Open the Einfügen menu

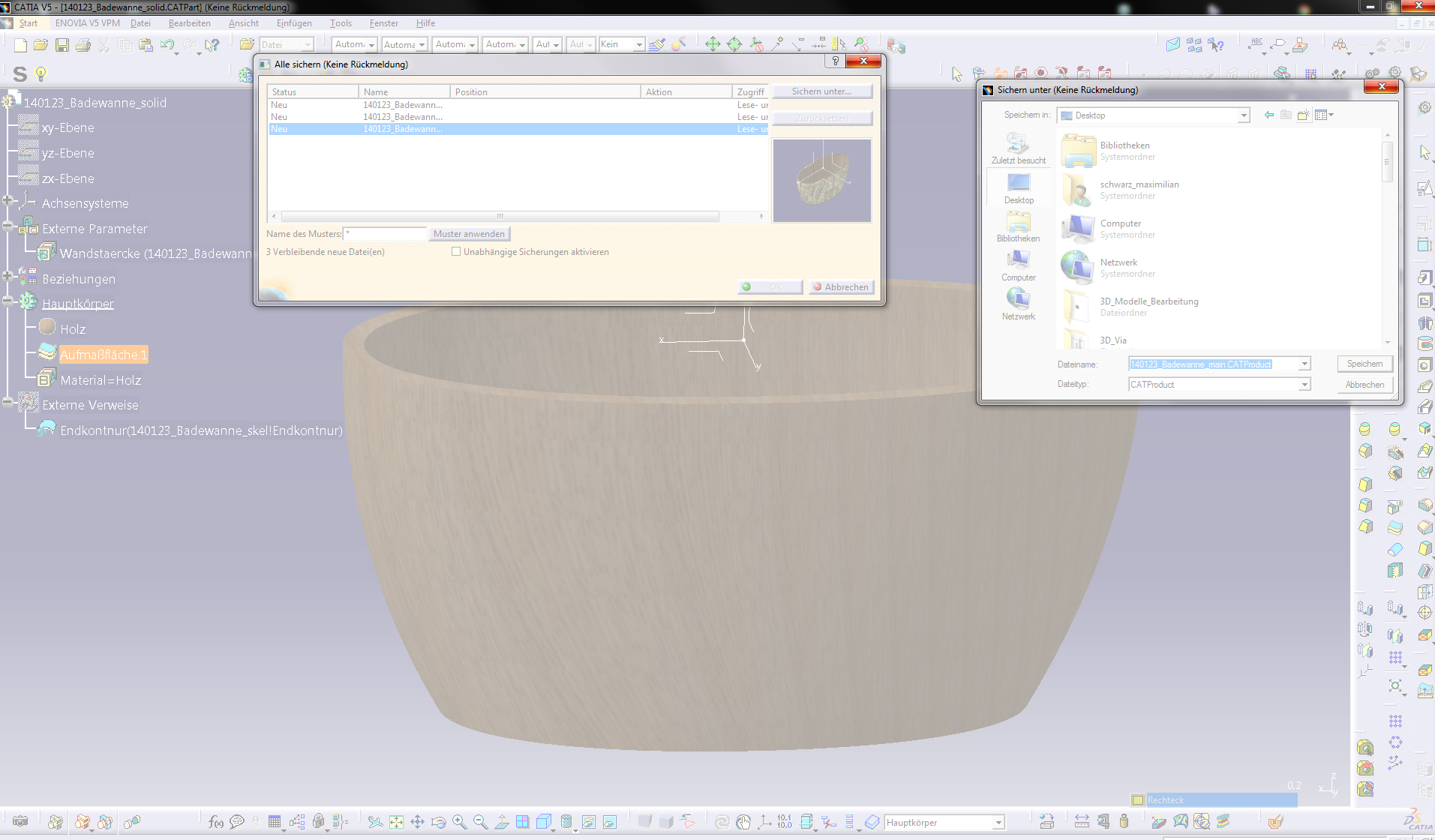point(294,23)
